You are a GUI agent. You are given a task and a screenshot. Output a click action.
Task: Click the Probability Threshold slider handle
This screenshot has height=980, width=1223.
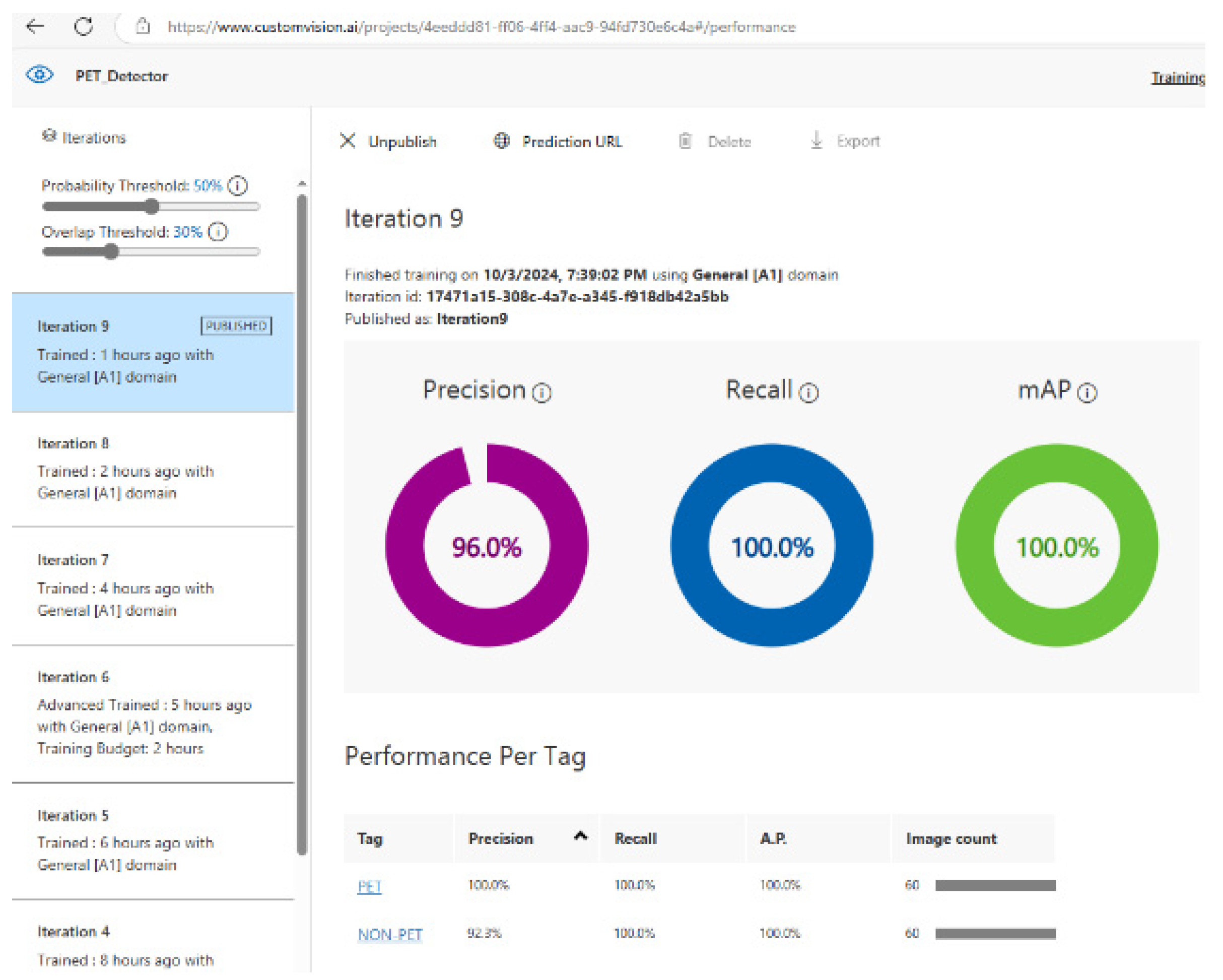point(152,207)
